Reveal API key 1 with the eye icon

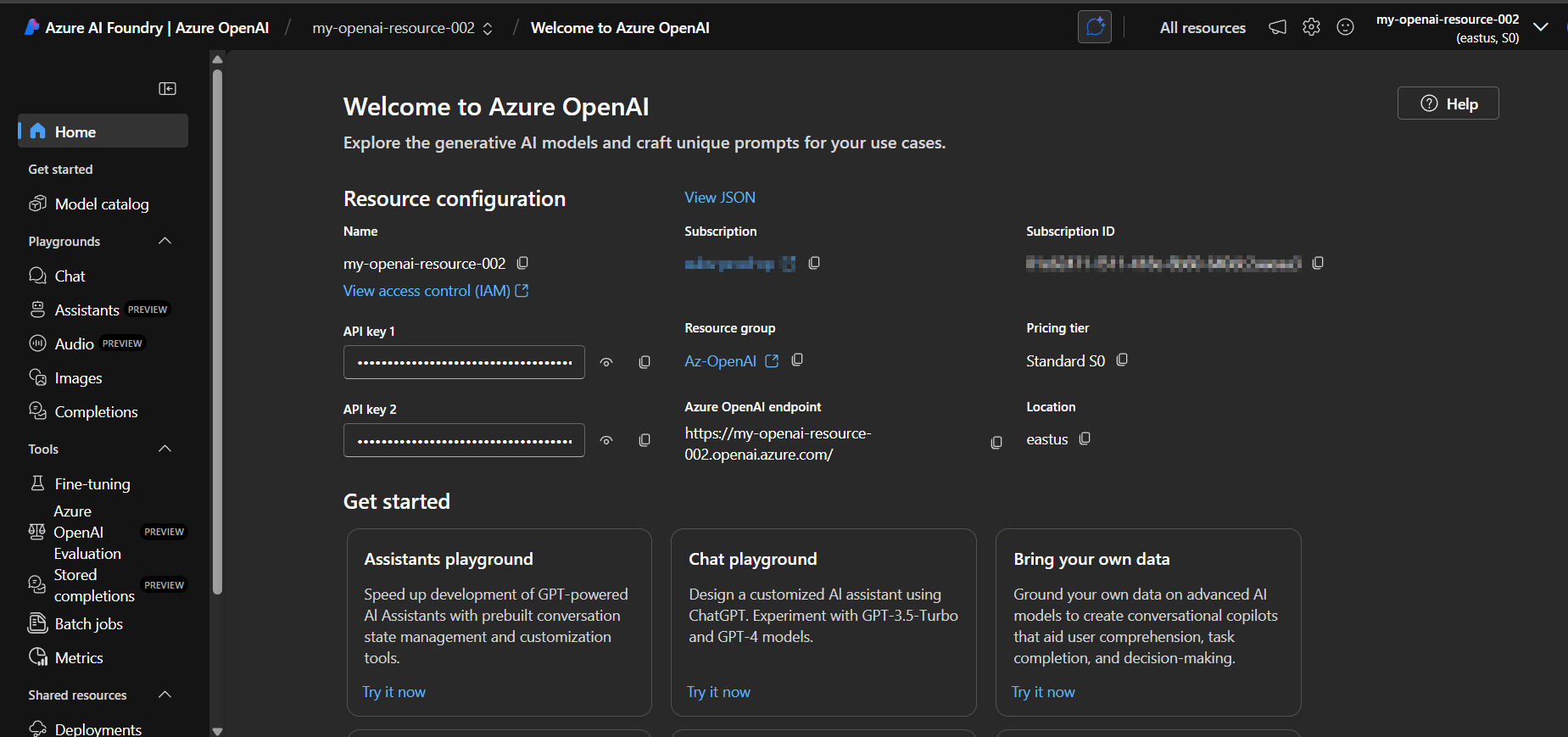click(606, 362)
